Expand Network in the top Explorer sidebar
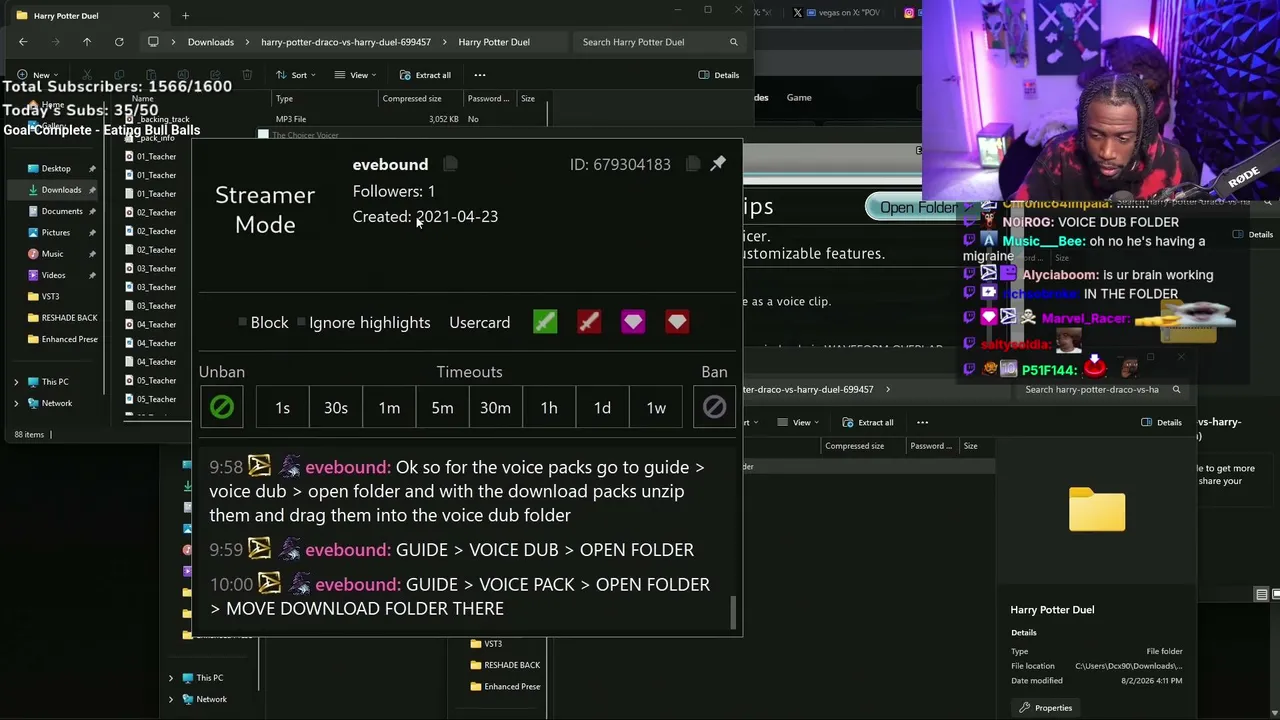The image size is (1280, 720). (16, 403)
